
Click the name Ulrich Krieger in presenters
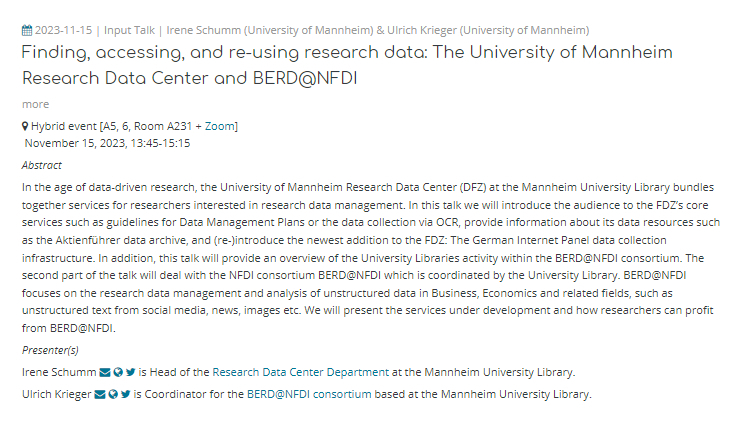[56, 395]
